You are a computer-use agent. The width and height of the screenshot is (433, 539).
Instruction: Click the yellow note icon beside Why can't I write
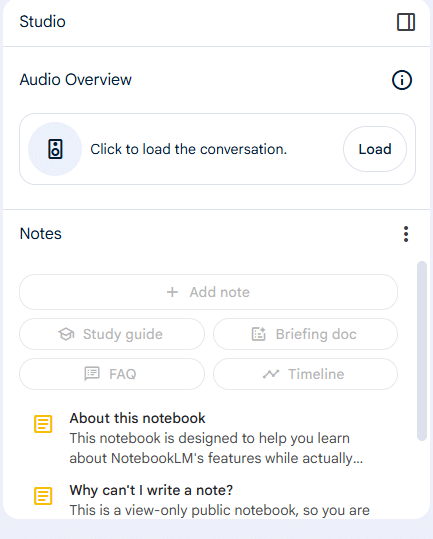(x=43, y=496)
